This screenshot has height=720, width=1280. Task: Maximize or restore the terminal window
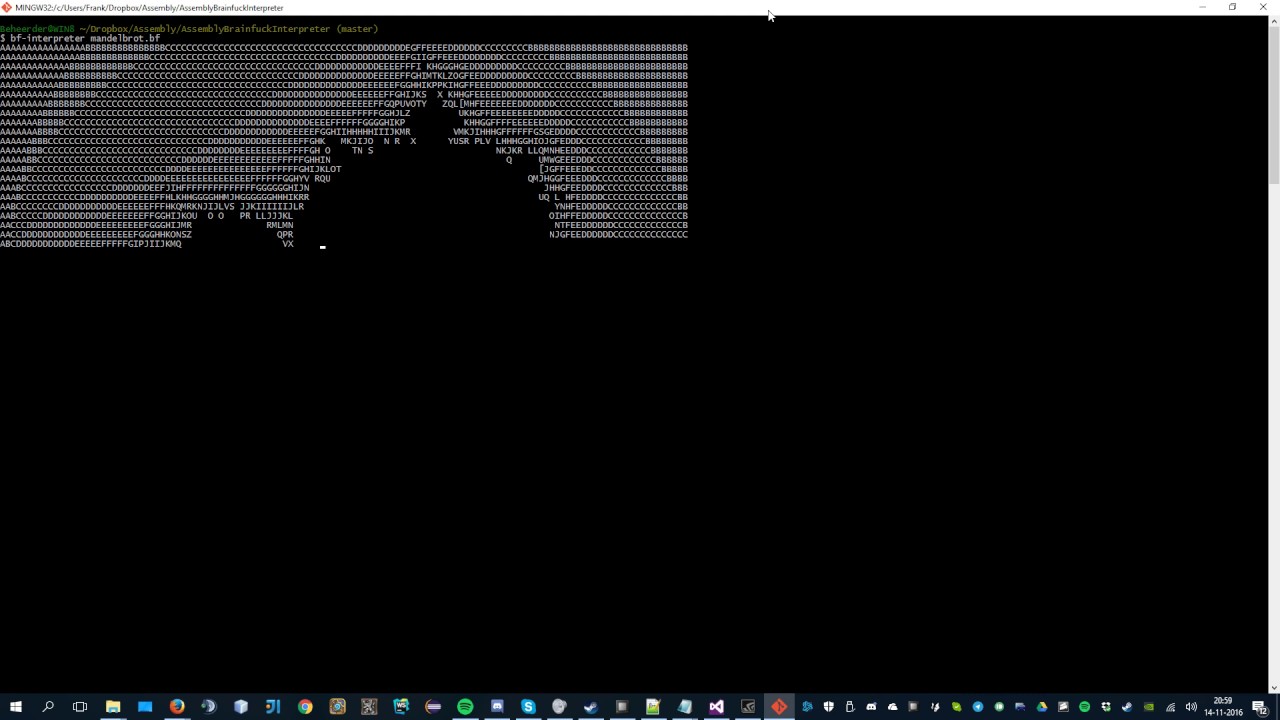[1232, 7]
